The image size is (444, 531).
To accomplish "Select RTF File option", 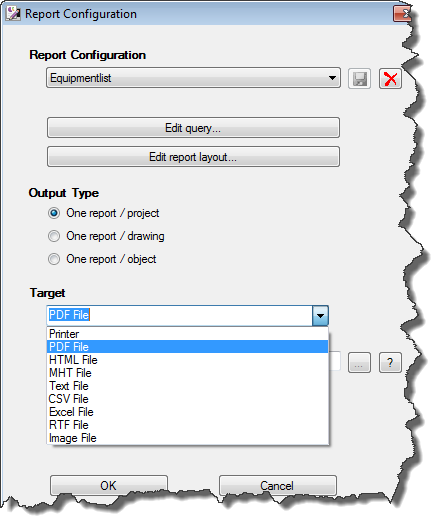I will click(x=187, y=425).
